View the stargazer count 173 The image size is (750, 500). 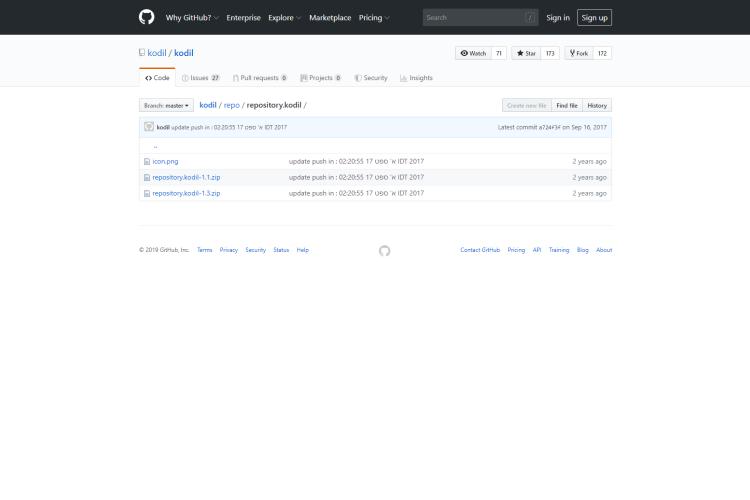click(x=550, y=53)
